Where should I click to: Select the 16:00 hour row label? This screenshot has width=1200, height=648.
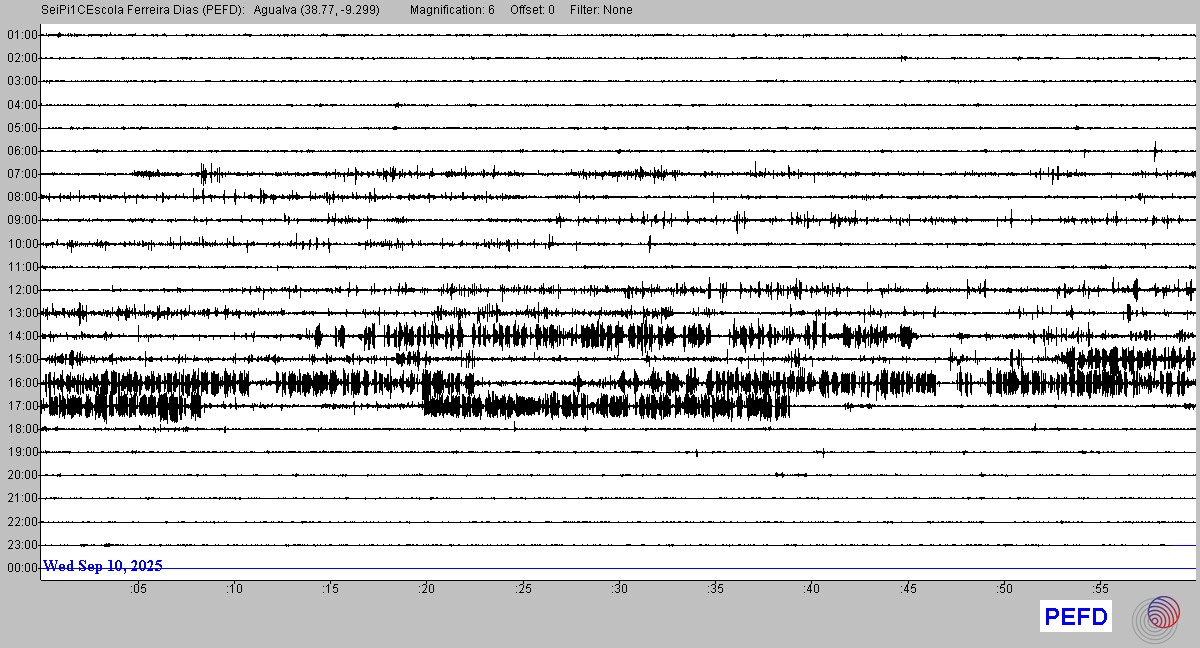point(22,383)
